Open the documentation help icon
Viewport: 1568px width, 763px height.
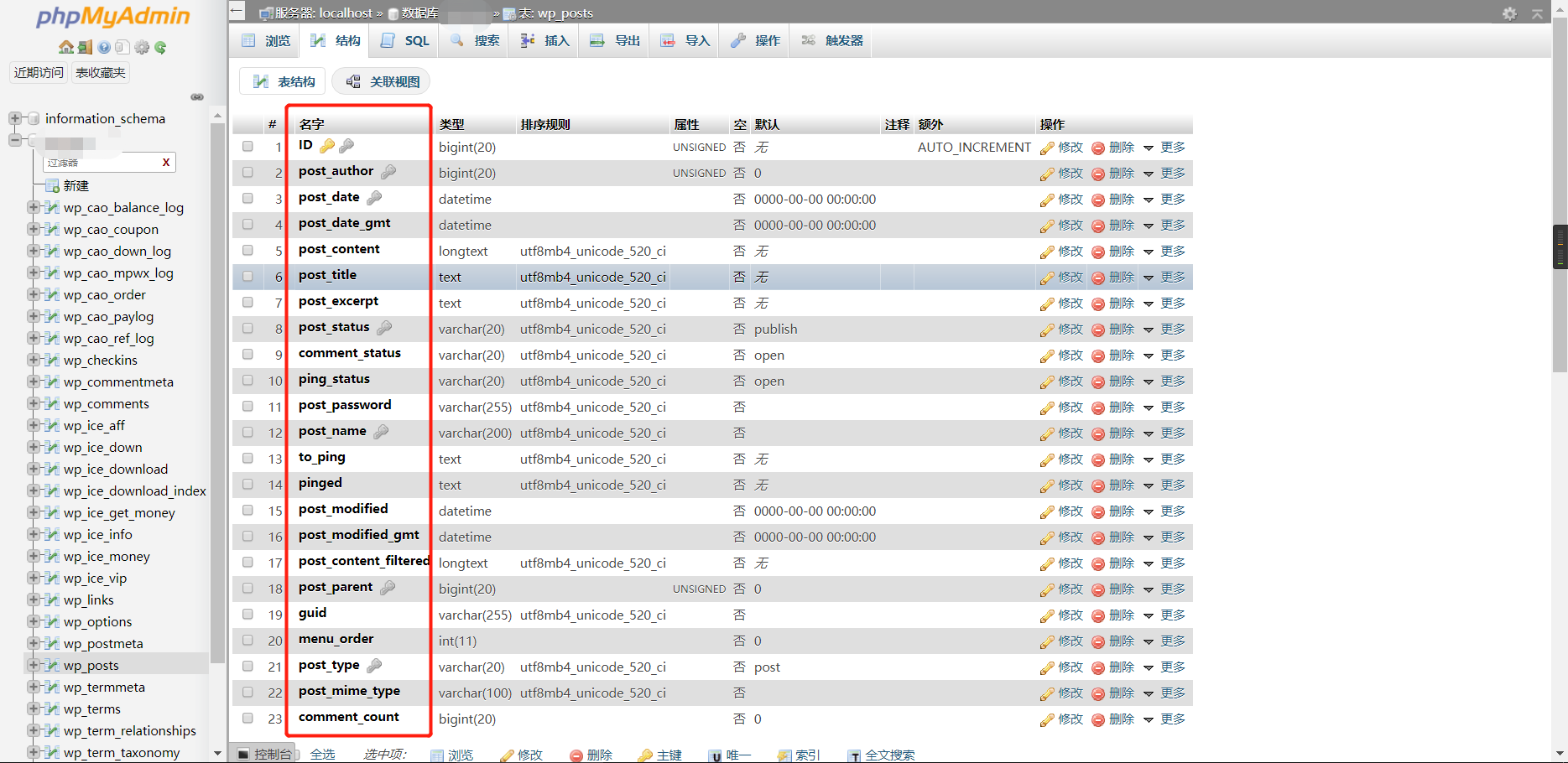click(x=104, y=47)
